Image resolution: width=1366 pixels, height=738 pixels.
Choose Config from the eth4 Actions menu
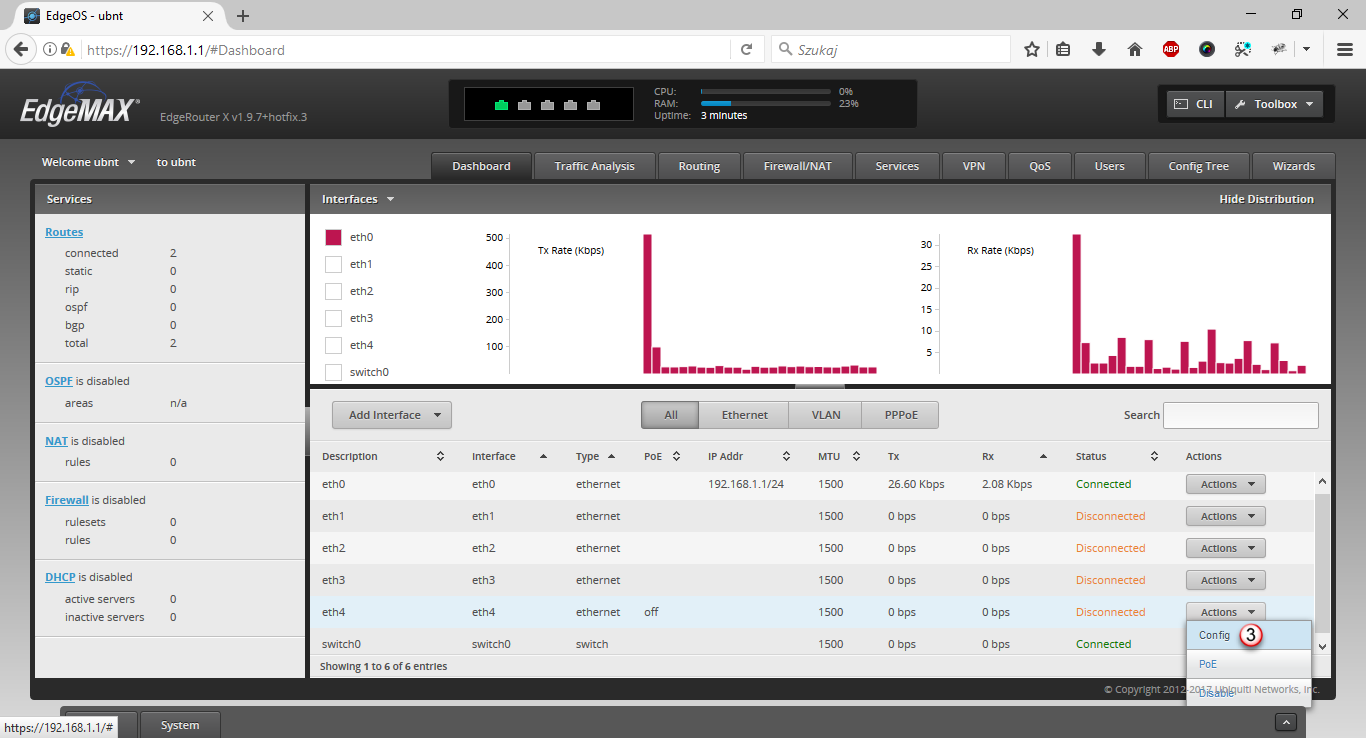pyautogui.click(x=1249, y=635)
